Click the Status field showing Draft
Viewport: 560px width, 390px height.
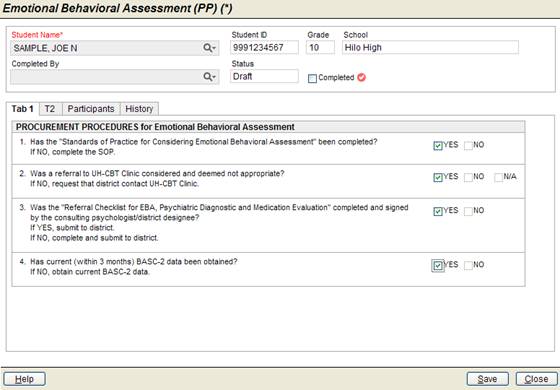[x=265, y=76]
